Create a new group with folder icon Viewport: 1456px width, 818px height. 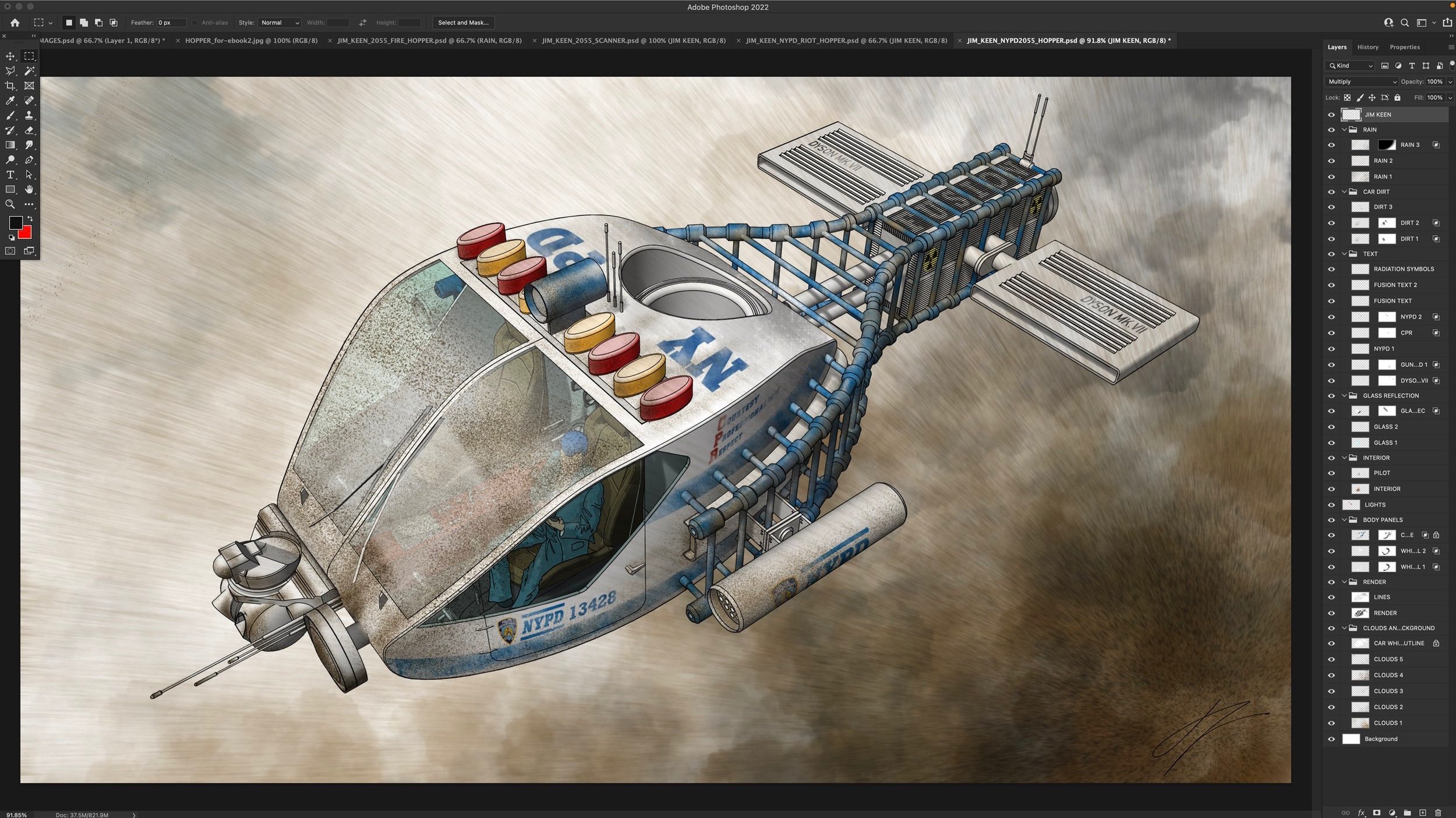(x=1407, y=813)
